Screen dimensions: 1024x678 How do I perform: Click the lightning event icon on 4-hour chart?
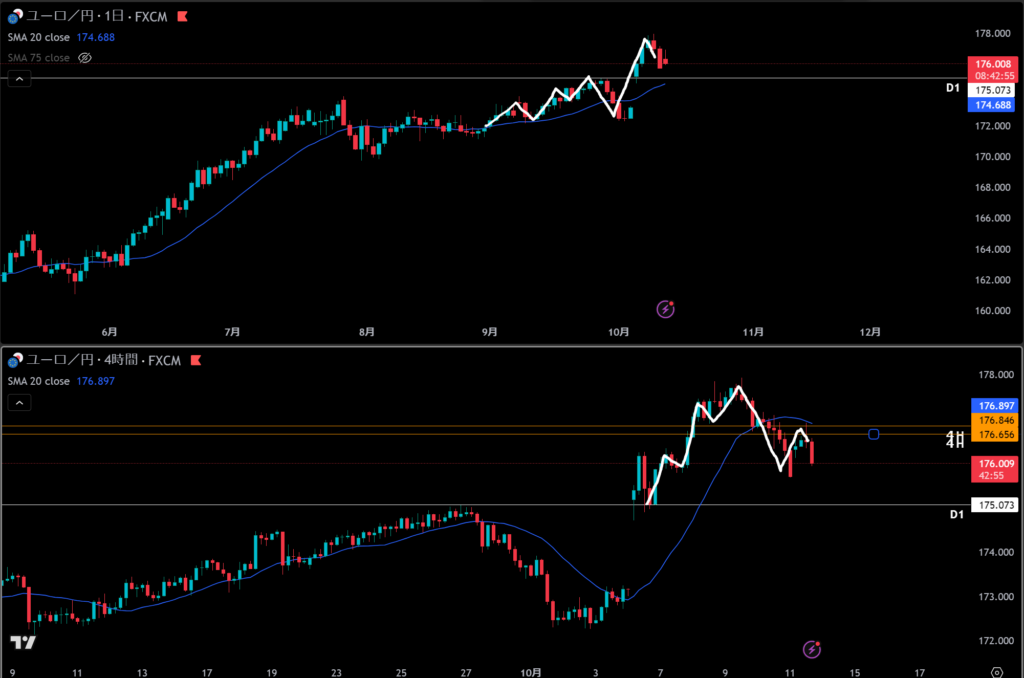coord(811,650)
